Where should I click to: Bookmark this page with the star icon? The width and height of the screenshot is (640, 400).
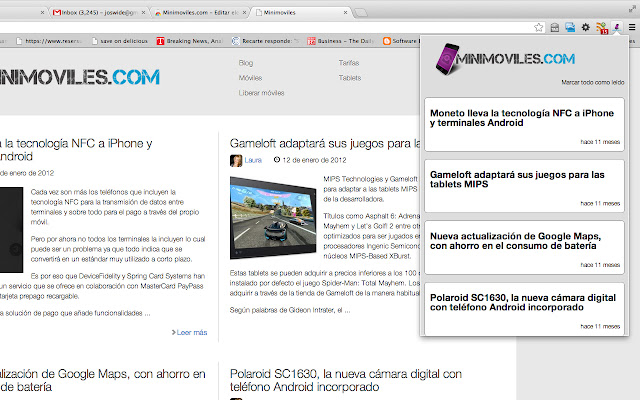point(539,27)
